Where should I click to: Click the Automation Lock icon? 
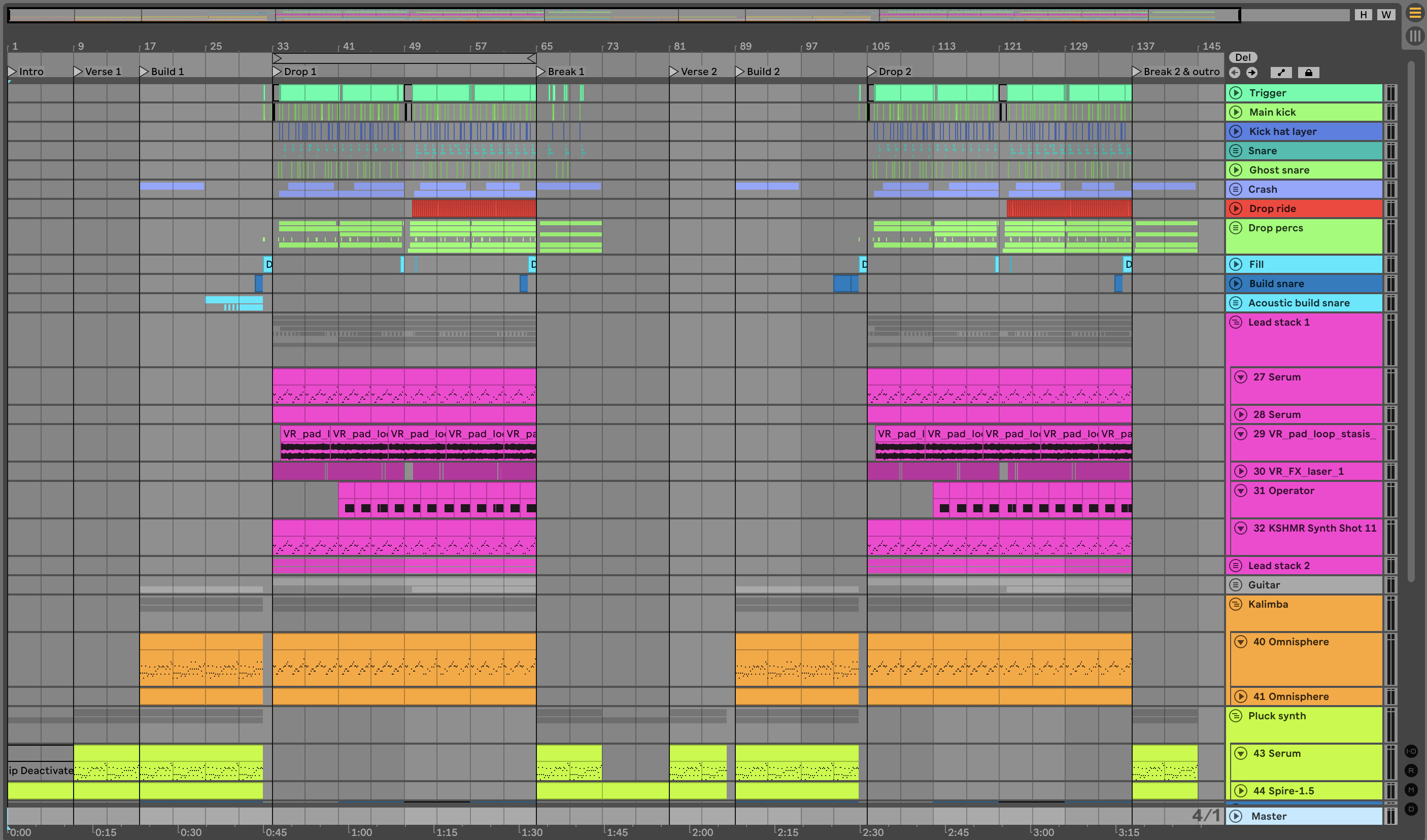coord(1308,73)
